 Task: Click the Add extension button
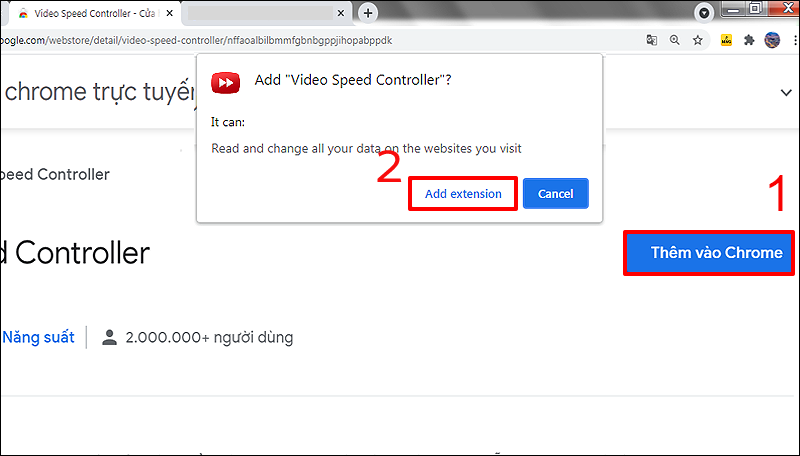463,194
